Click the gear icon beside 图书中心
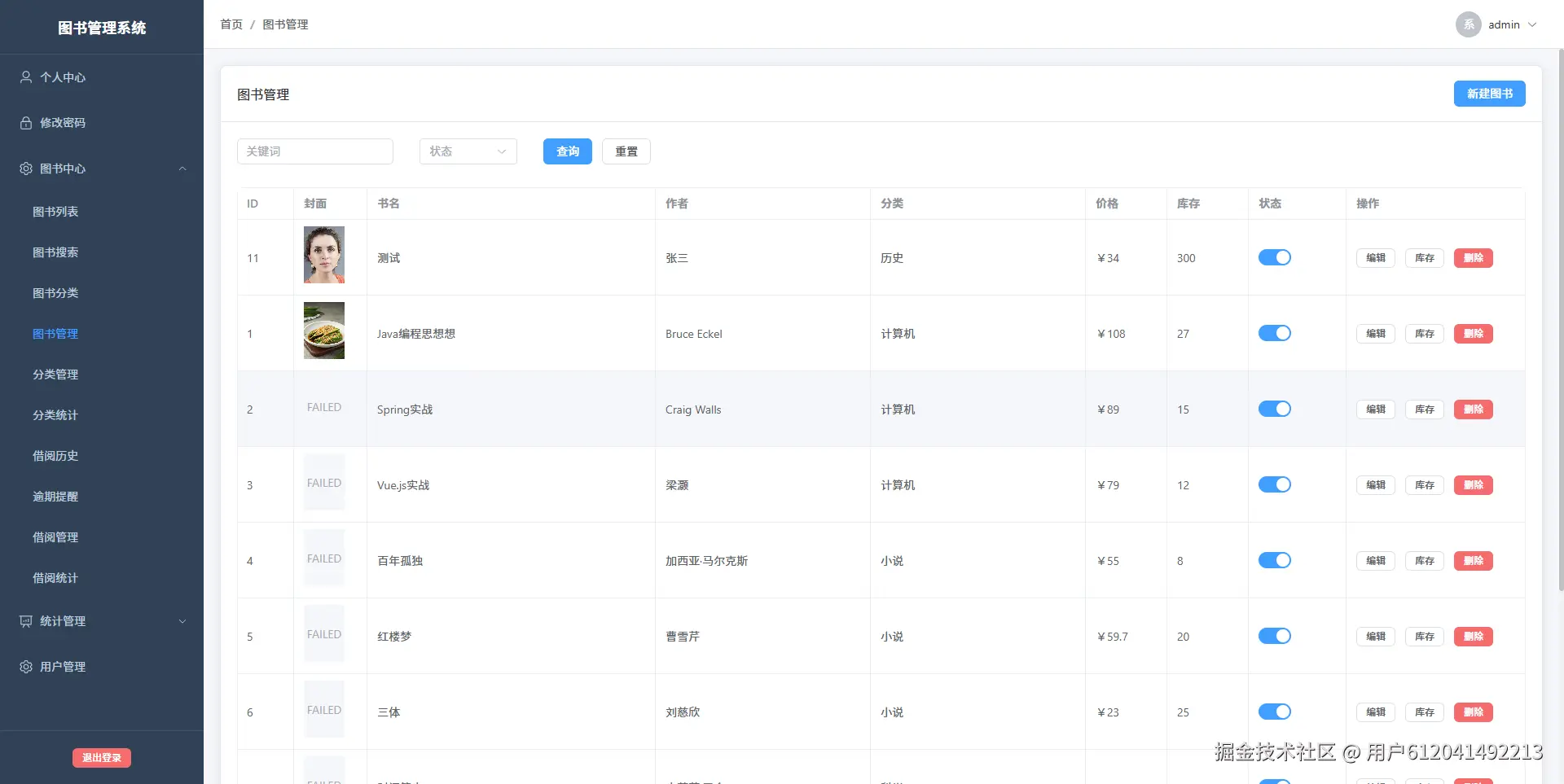 coord(26,169)
